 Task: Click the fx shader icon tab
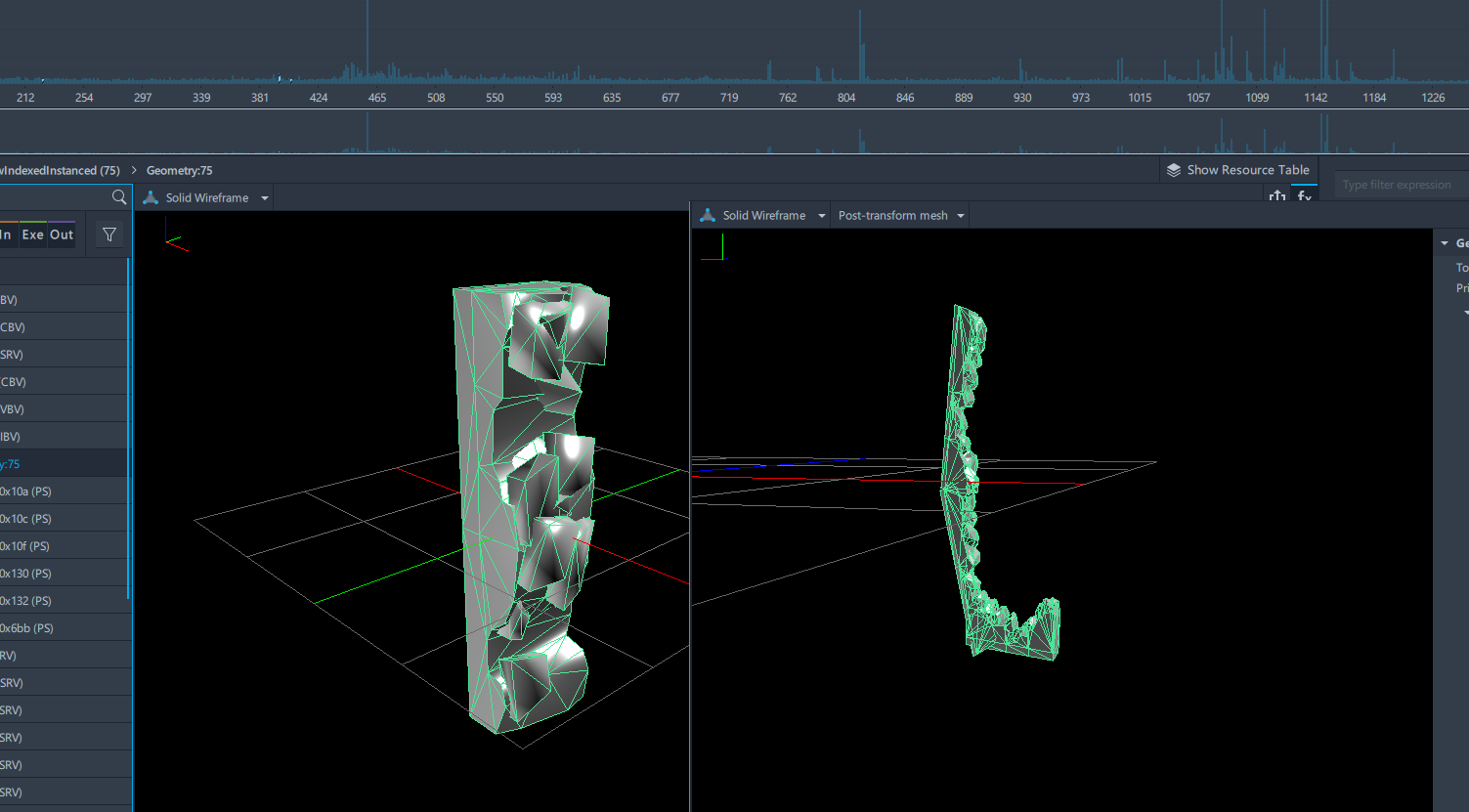click(x=1305, y=196)
